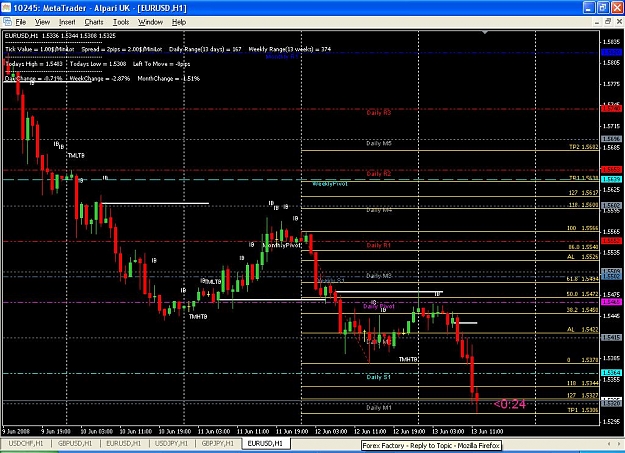Select the Daily M5 line label
This screenshot has width=625, height=453.
(x=379, y=143)
